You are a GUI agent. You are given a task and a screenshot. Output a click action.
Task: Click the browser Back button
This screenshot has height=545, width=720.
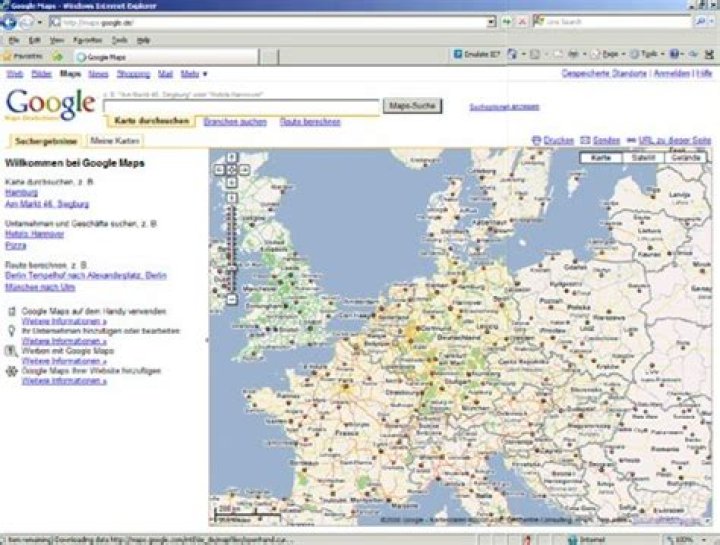pyautogui.click(x=9, y=22)
